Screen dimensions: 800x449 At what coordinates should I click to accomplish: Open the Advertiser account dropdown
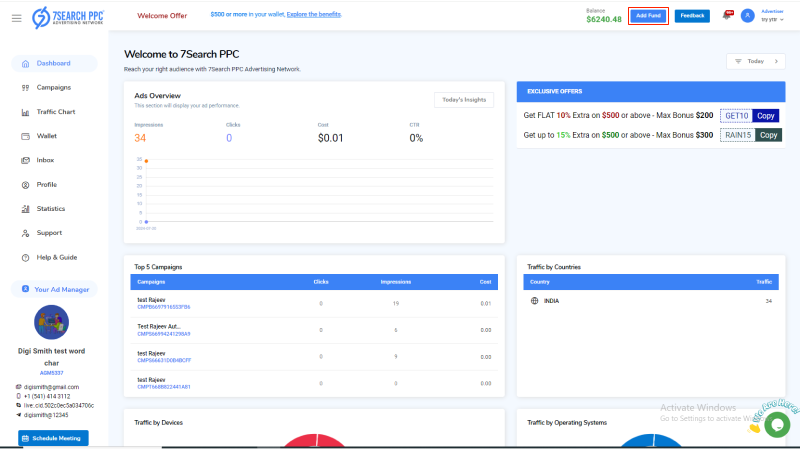point(772,16)
